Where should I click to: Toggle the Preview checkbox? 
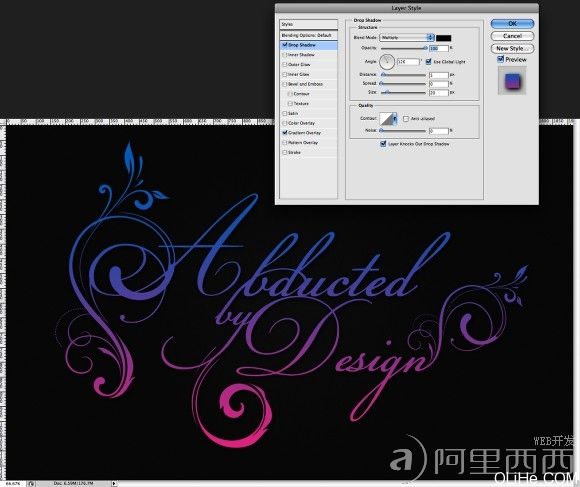coord(501,59)
